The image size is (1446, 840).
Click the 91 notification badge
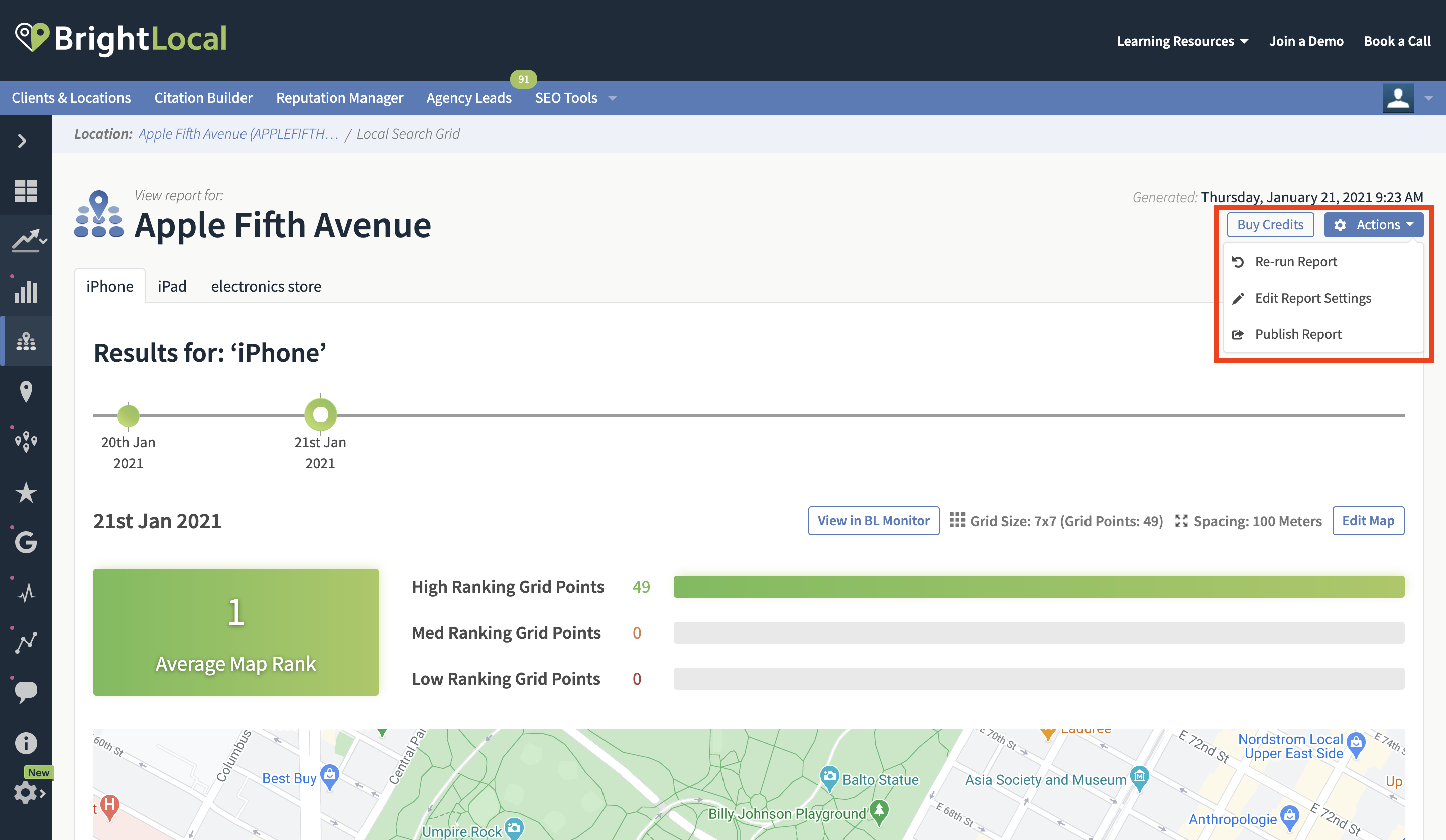[523, 79]
